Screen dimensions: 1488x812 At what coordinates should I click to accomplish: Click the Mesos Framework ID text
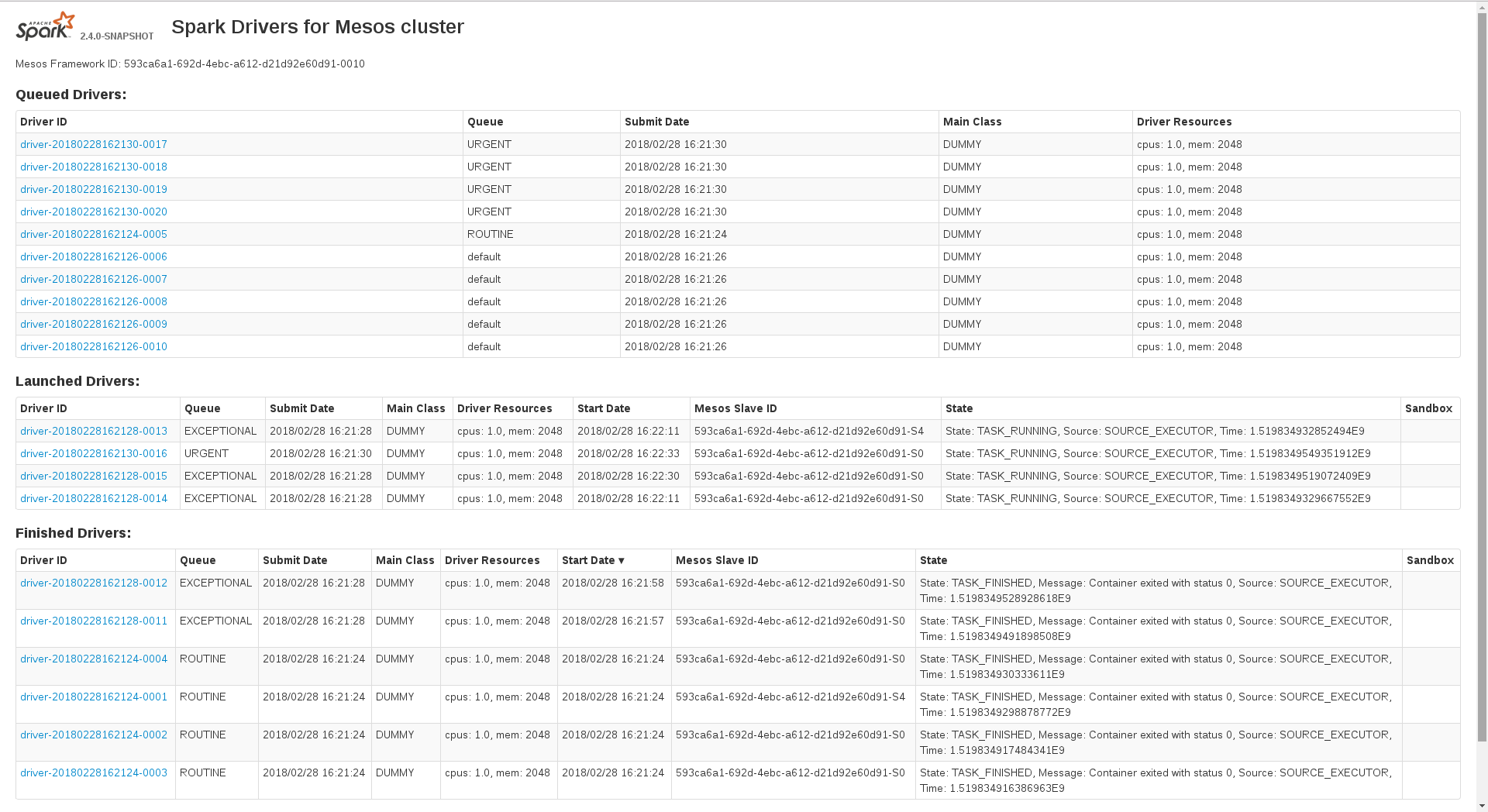[190, 64]
